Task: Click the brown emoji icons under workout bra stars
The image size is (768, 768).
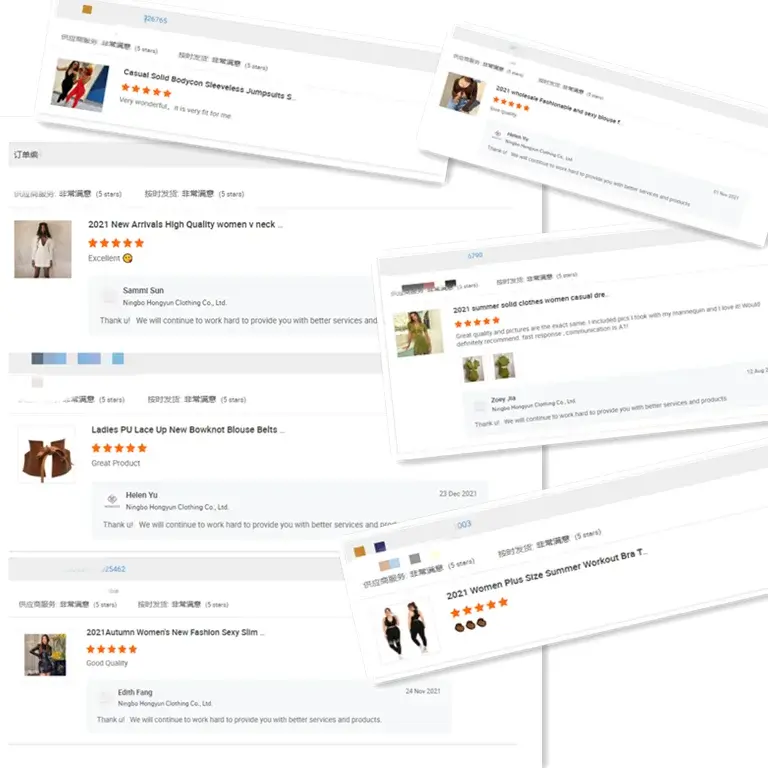Action: click(x=470, y=625)
